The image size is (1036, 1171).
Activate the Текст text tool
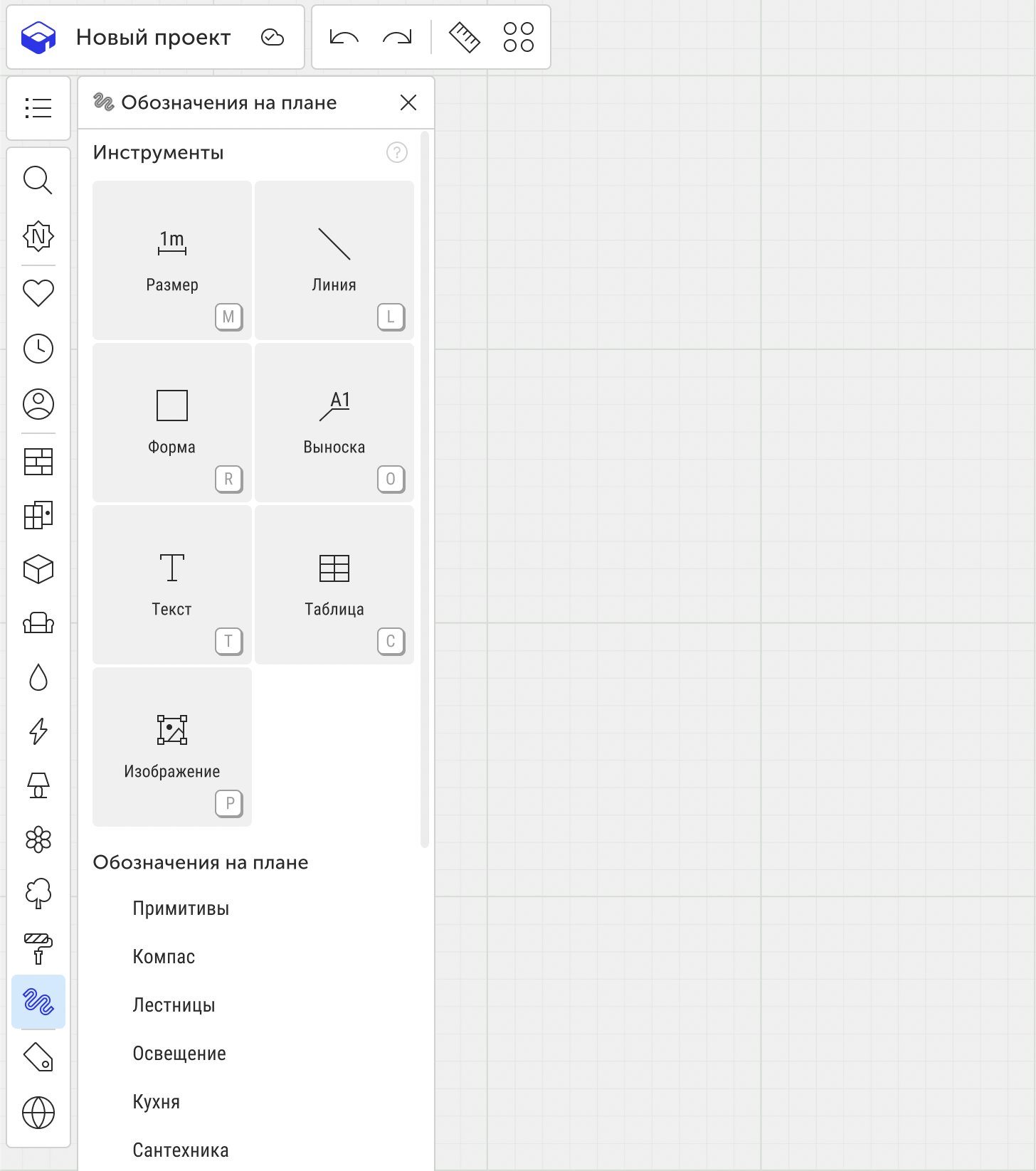(x=172, y=585)
